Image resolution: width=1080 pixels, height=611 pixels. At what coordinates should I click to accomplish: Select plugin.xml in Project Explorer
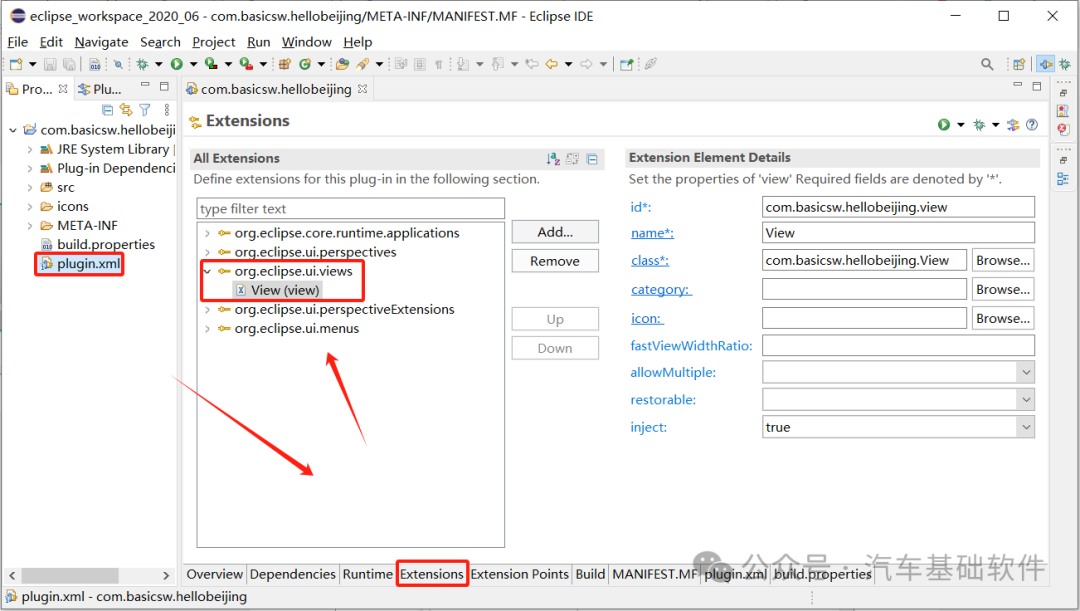coord(88,264)
